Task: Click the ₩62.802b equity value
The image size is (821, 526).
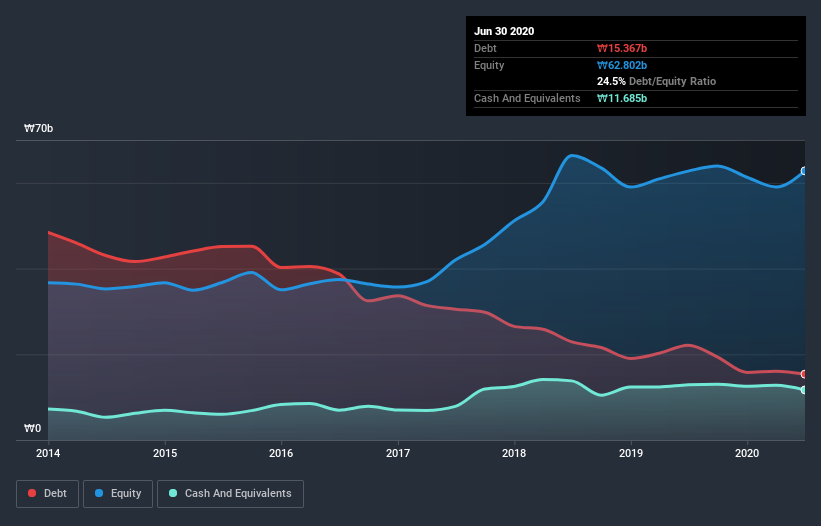Action: tap(622, 65)
